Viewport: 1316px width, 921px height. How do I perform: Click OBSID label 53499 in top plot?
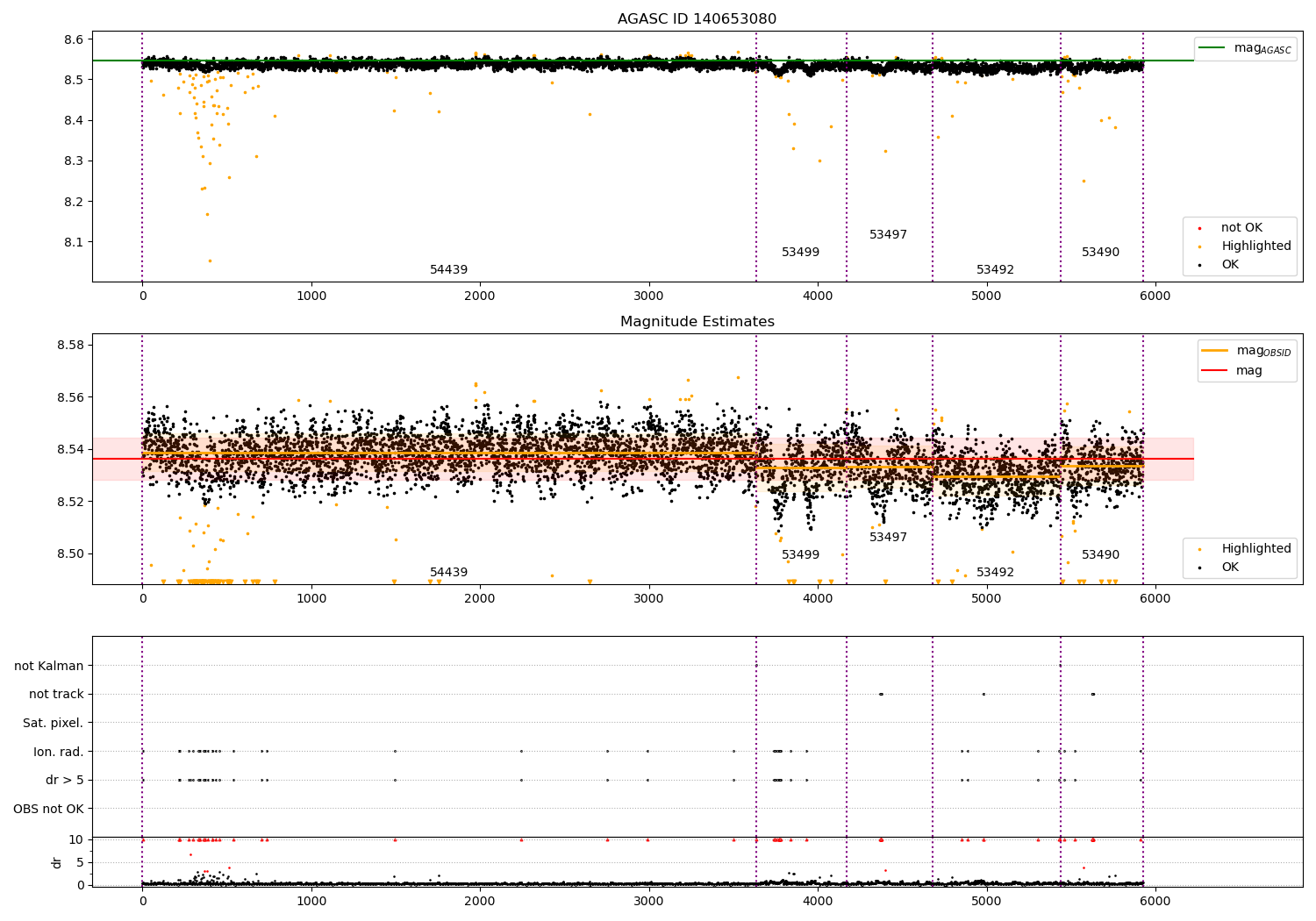(800, 253)
